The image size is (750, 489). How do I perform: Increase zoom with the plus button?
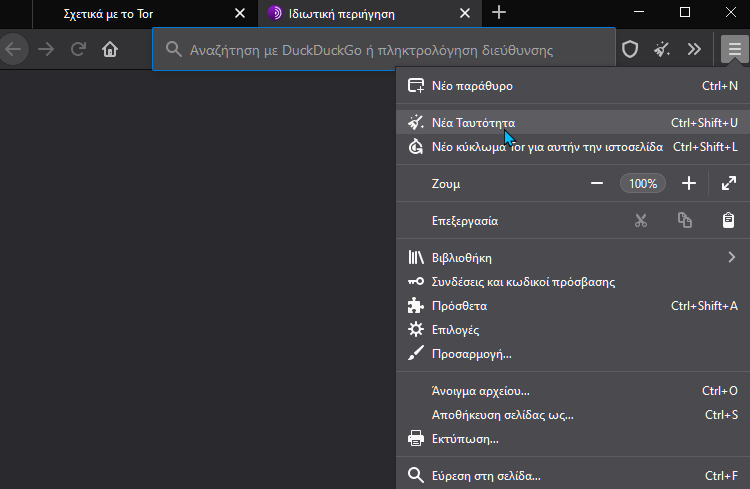[x=688, y=183]
